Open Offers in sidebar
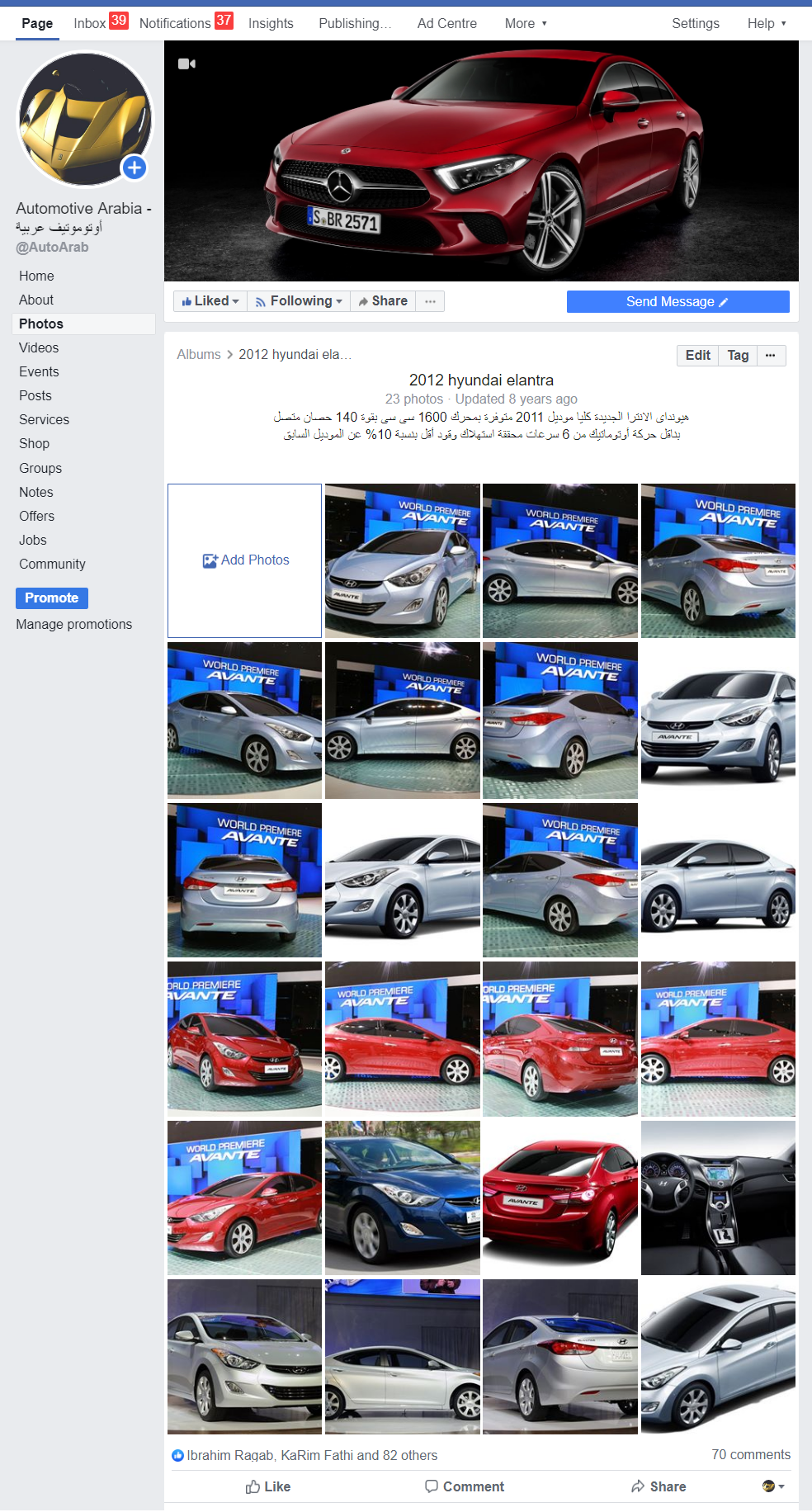Viewport: 812px width, 1512px height. pyautogui.click(x=36, y=516)
